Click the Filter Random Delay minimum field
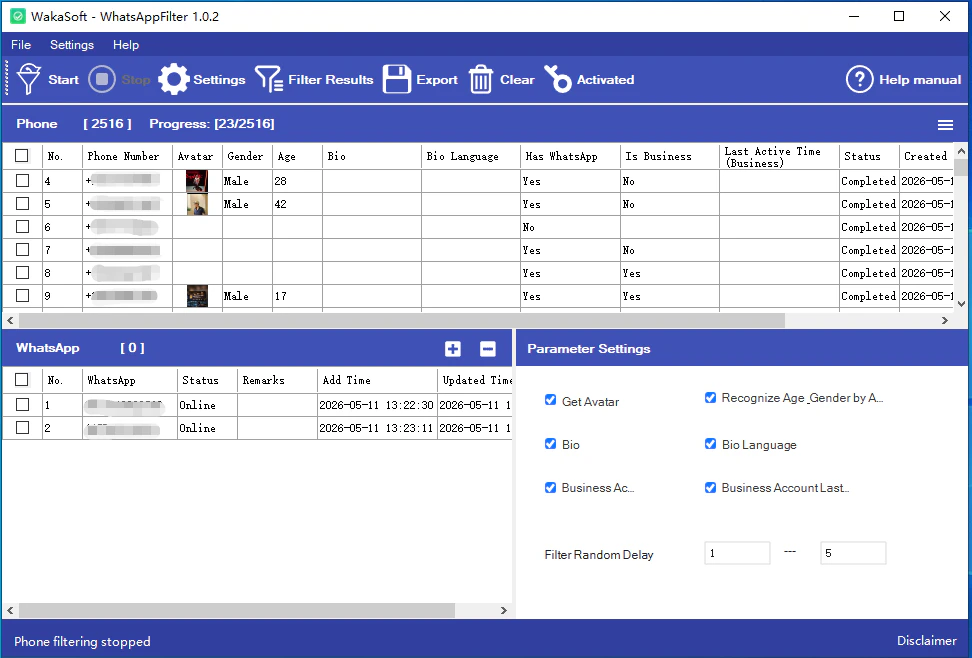The width and height of the screenshot is (972, 658). (737, 553)
